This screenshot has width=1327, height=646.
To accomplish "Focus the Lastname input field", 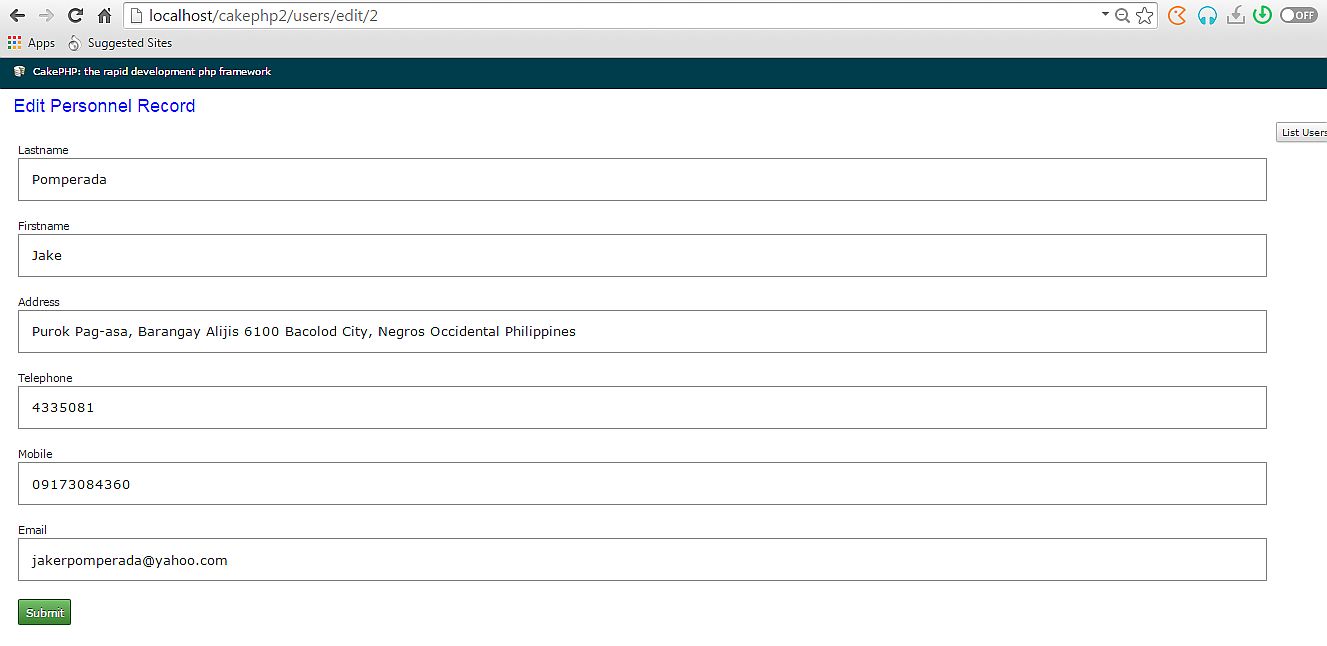I will (x=642, y=180).
